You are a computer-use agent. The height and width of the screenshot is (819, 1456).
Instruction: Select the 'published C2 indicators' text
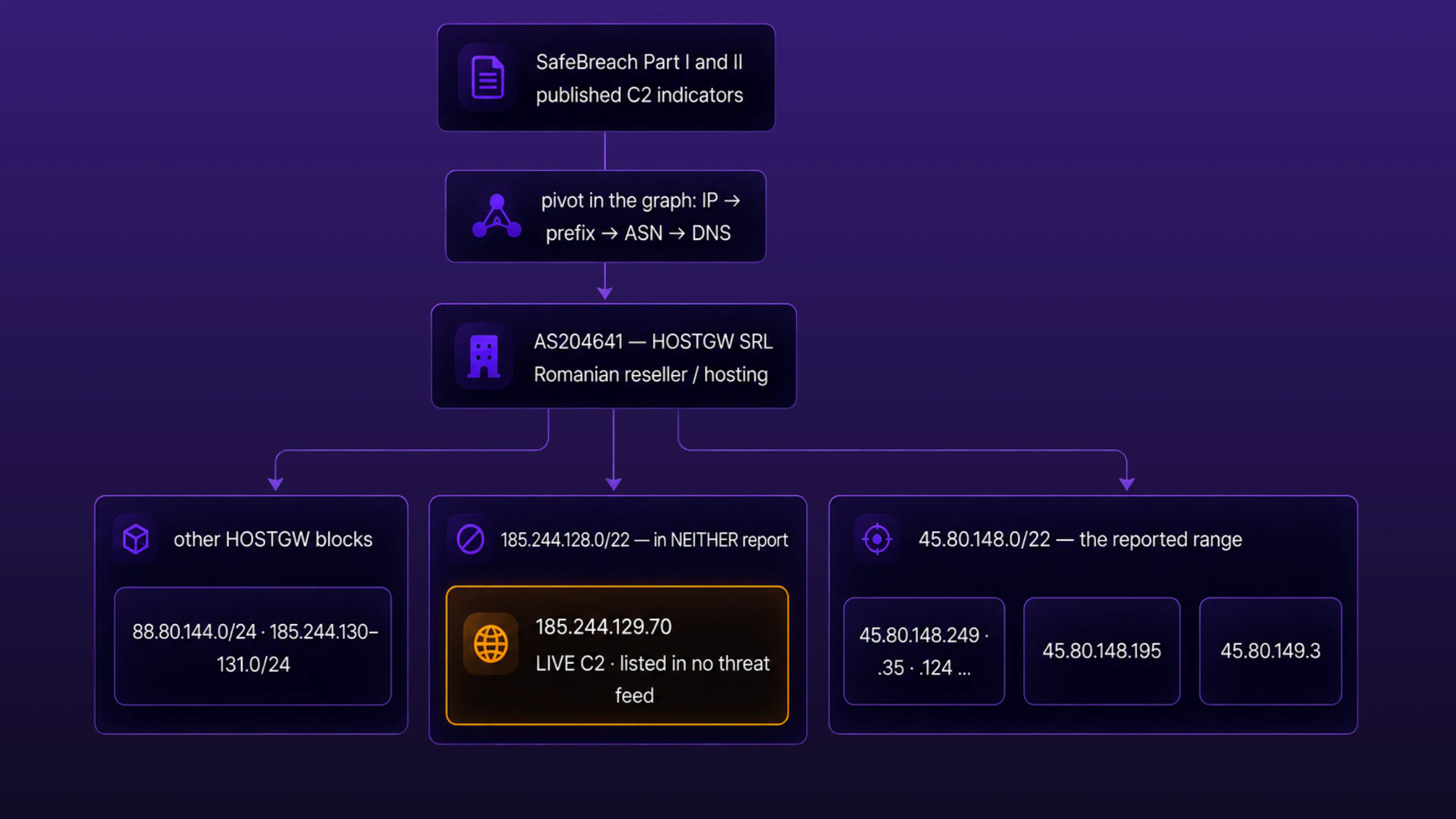point(639,95)
